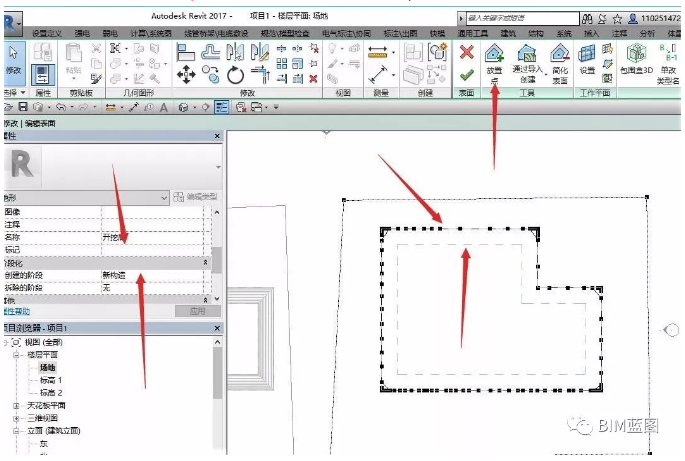Click Close Hidden Windows icon
This screenshot has width=685, height=461.
(x=241, y=107)
